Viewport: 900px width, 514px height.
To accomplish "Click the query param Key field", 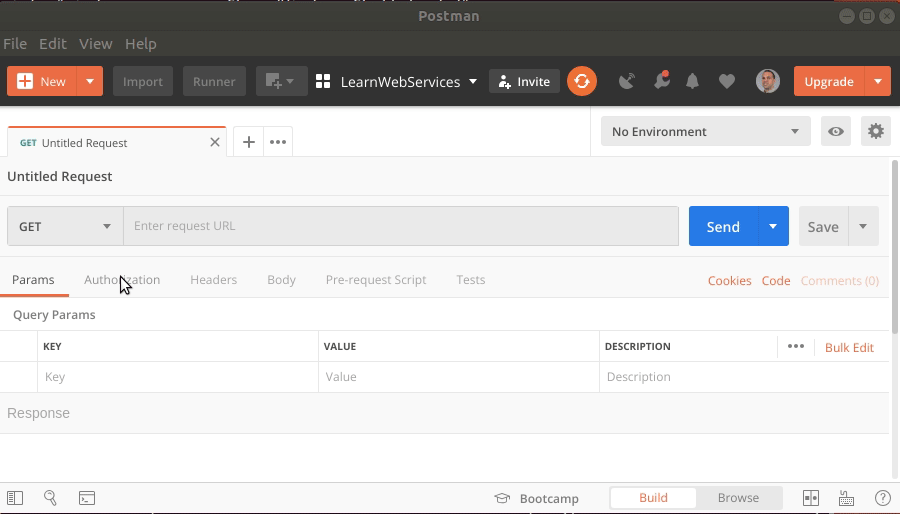I will 178,377.
